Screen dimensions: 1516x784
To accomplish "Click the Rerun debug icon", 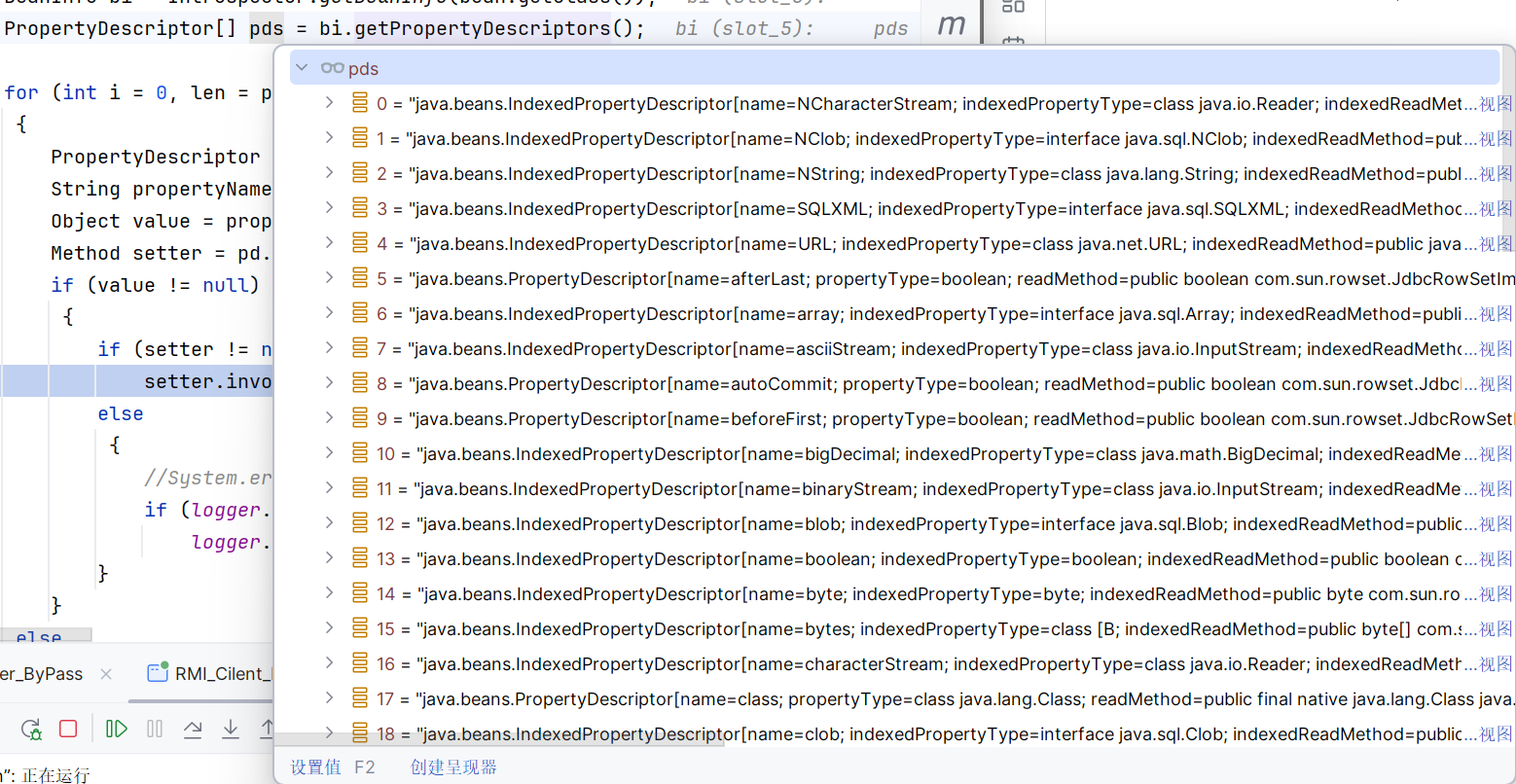I will 31,729.
